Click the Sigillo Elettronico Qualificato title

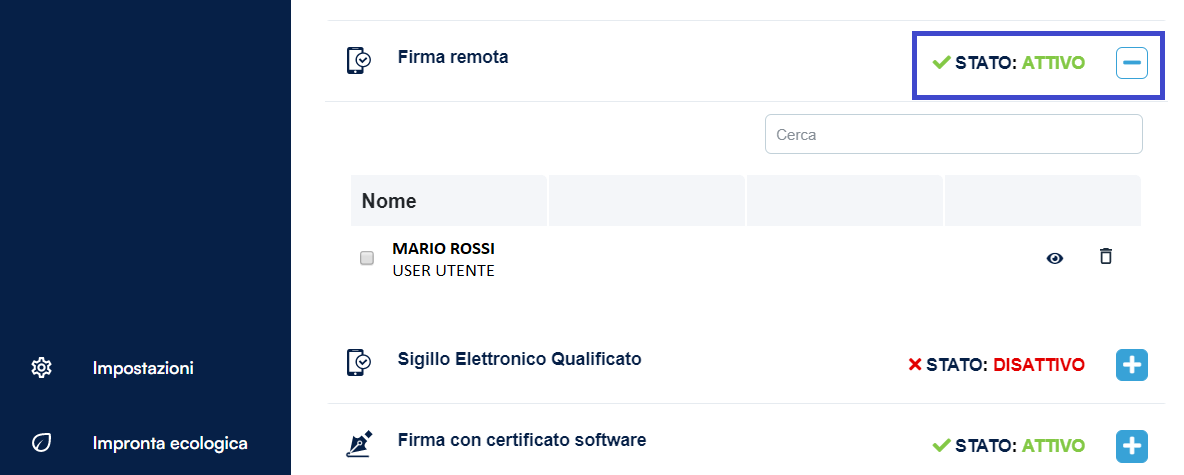[x=519, y=358]
